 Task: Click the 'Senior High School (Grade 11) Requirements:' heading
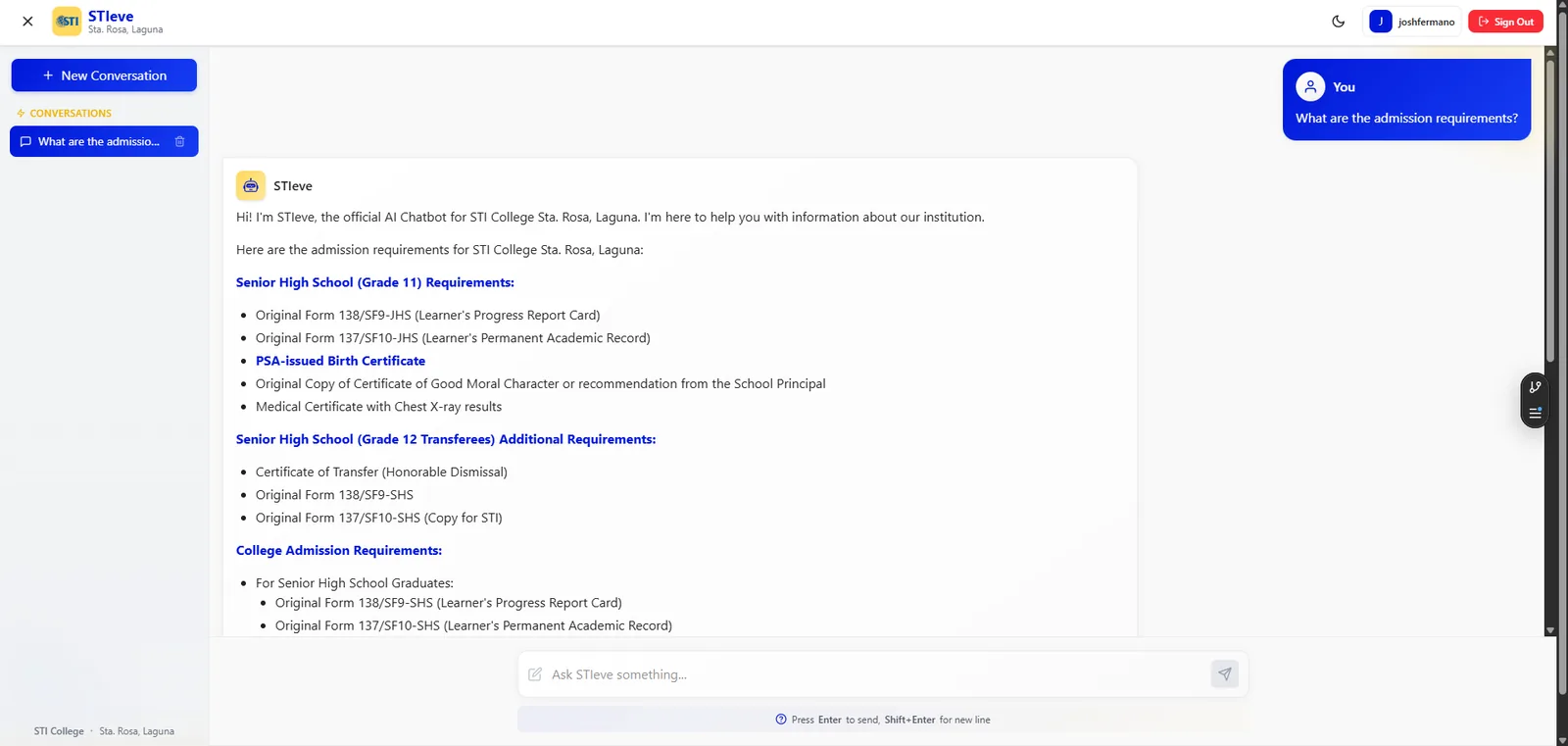click(375, 282)
